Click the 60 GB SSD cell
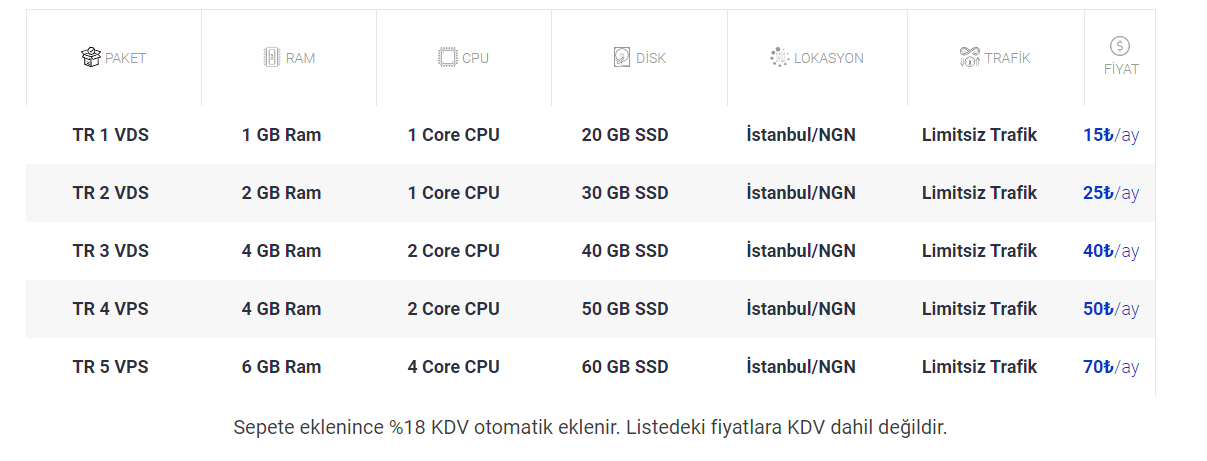This screenshot has width=1207, height=461. pyautogui.click(x=625, y=367)
